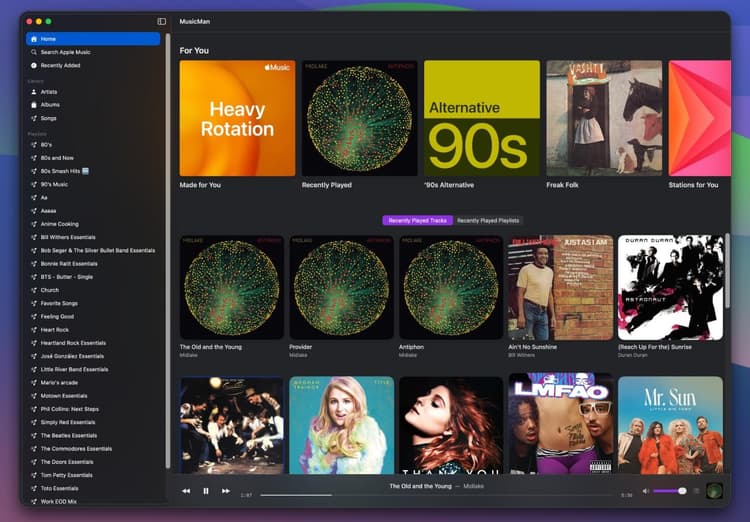Image resolution: width=750 pixels, height=522 pixels.
Task: Click the main content vertical scrollbar
Action: [728, 270]
